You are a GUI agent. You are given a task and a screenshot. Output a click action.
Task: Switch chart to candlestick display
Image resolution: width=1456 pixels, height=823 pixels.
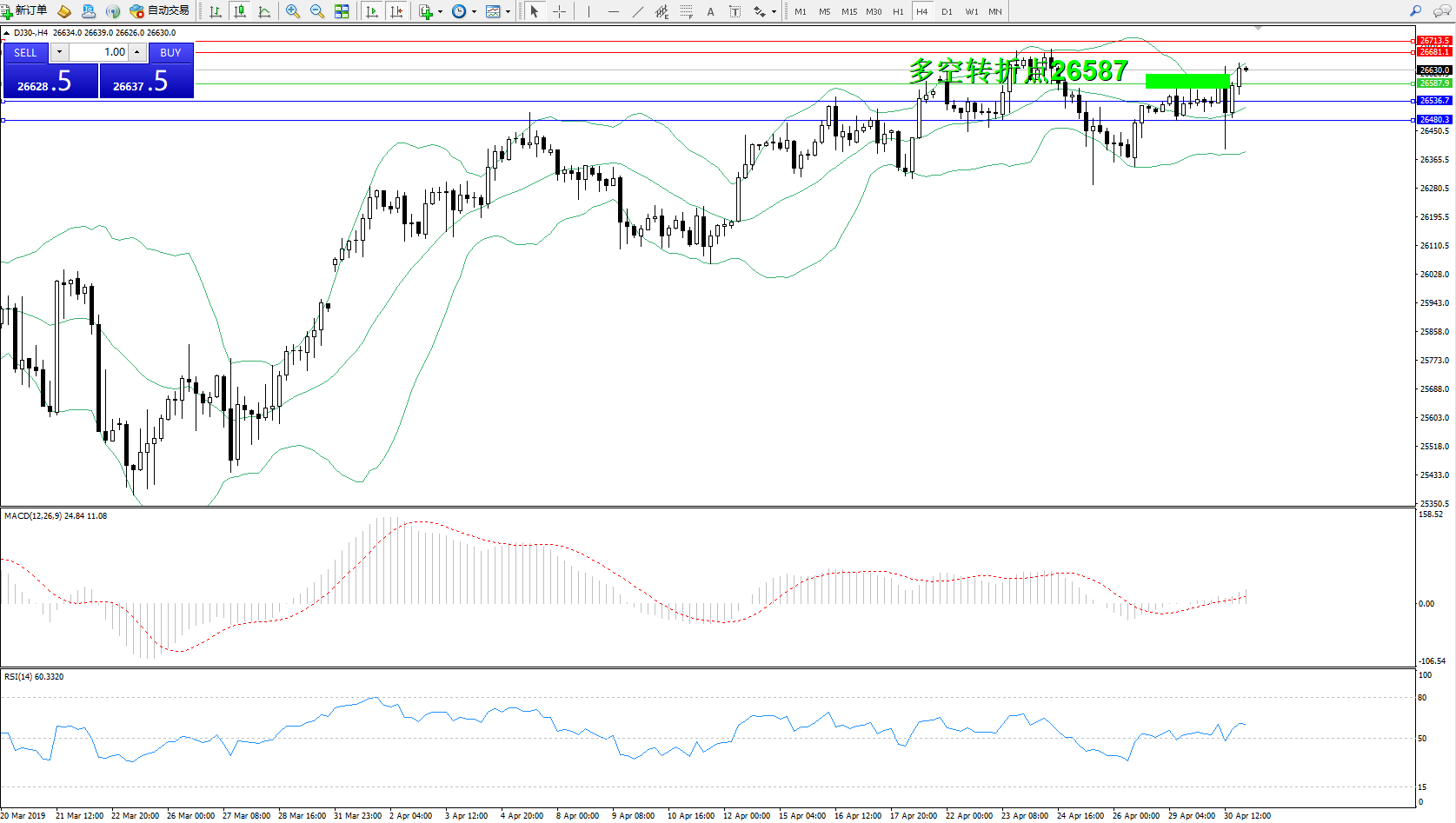(240, 11)
